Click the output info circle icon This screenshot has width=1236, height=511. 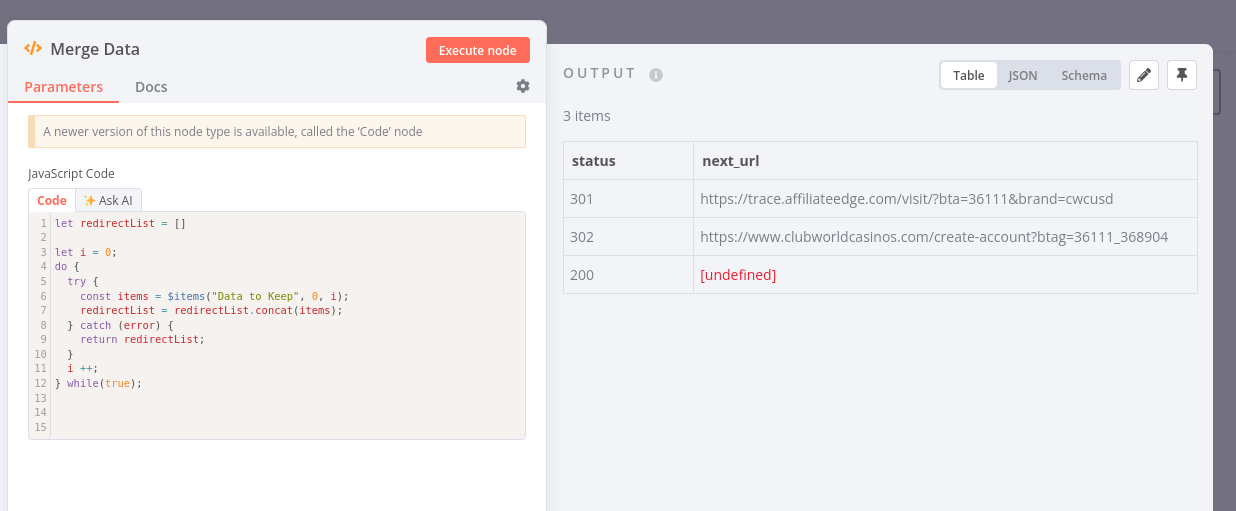656,74
